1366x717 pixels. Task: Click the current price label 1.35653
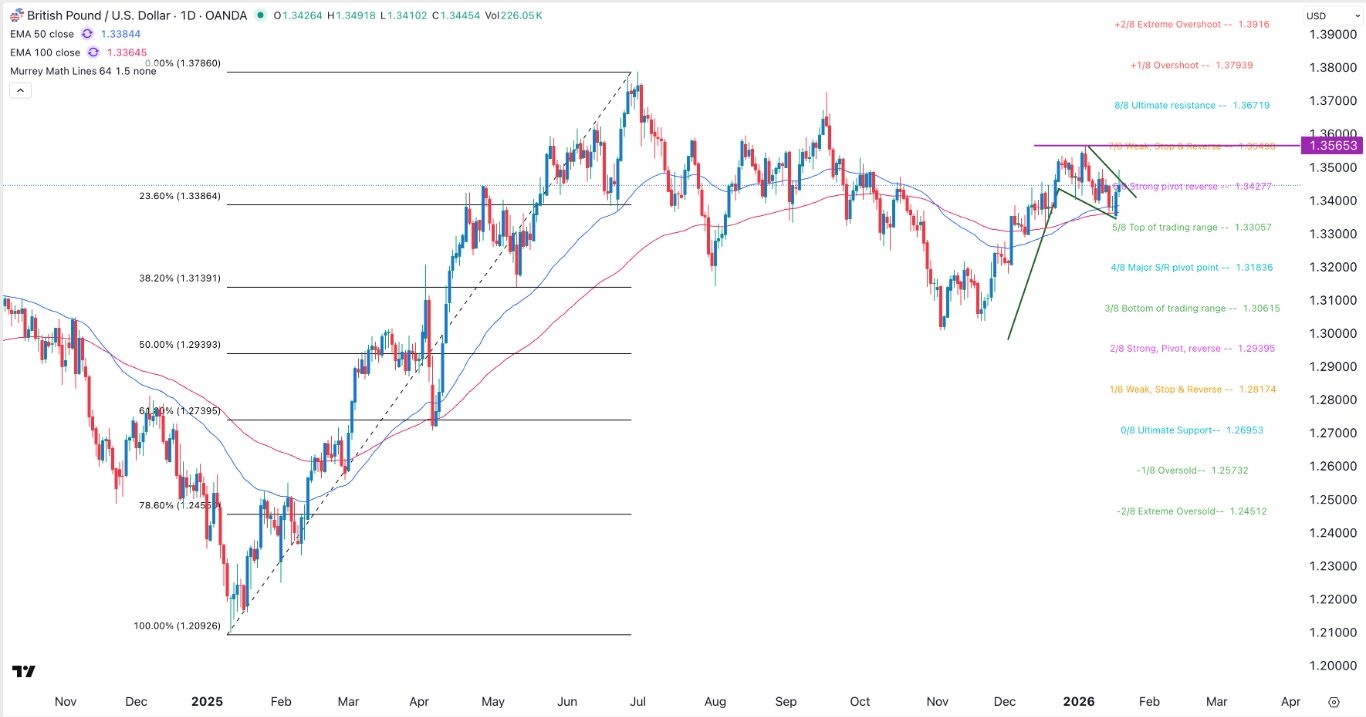tap(1332, 145)
